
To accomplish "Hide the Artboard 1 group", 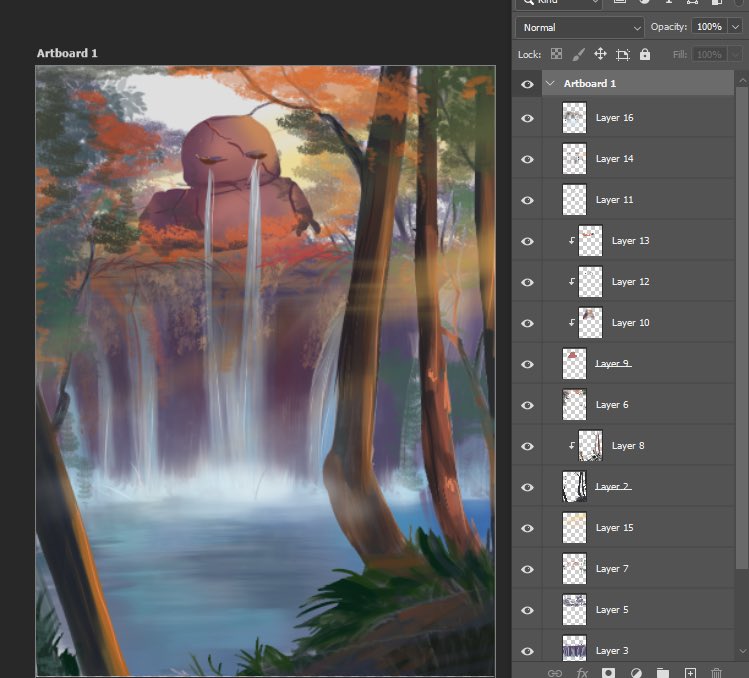I will click(x=527, y=85).
